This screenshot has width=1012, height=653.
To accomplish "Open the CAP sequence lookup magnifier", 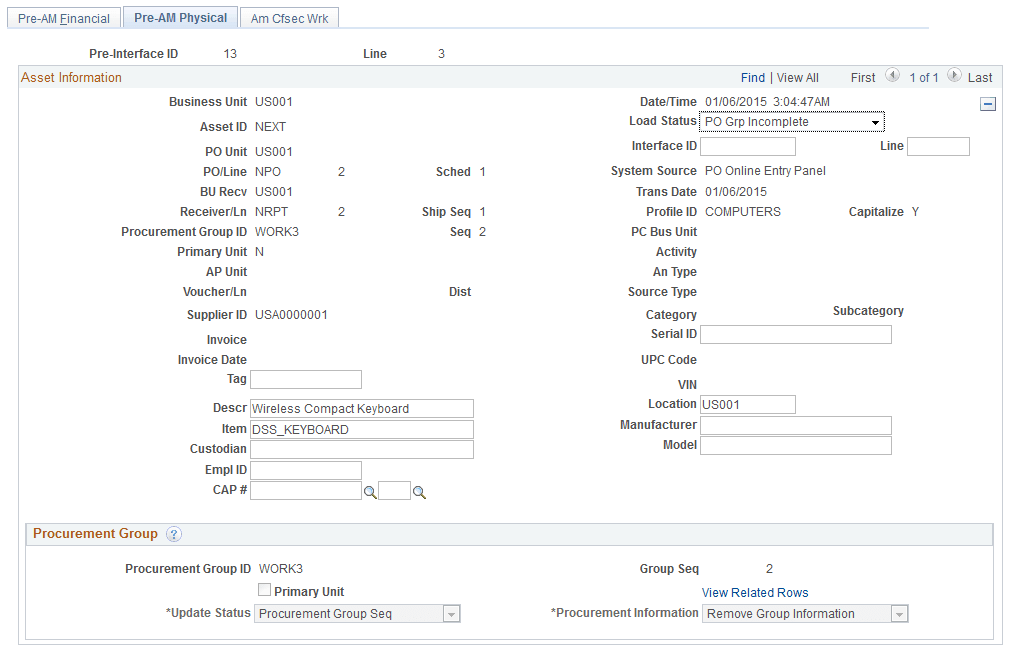I will click(x=419, y=492).
